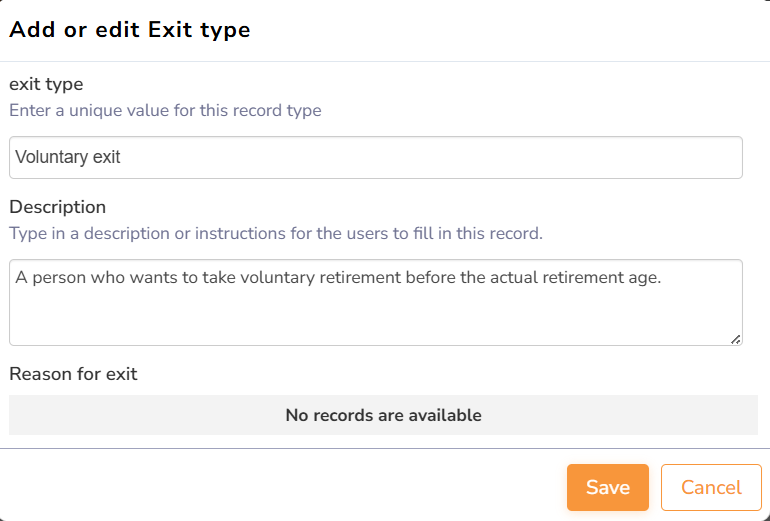Click blank space below the description text
The width and height of the screenshot is (770, 521).
pos(375,320)
